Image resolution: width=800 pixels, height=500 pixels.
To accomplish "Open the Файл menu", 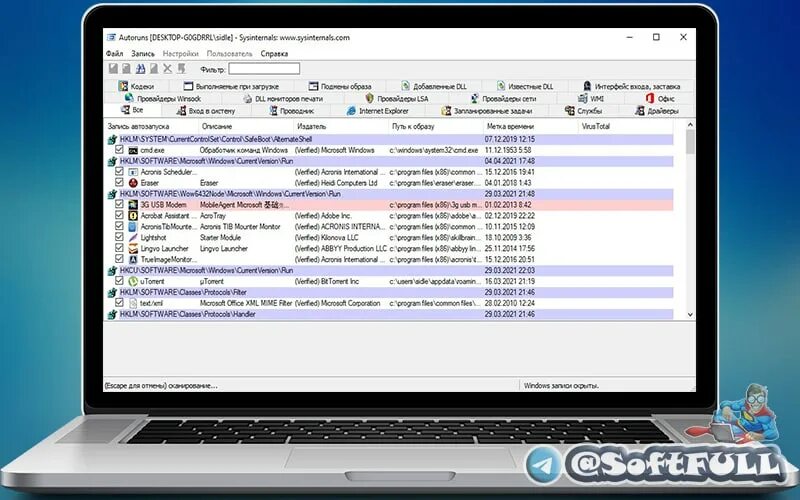I will coord(114,54).
